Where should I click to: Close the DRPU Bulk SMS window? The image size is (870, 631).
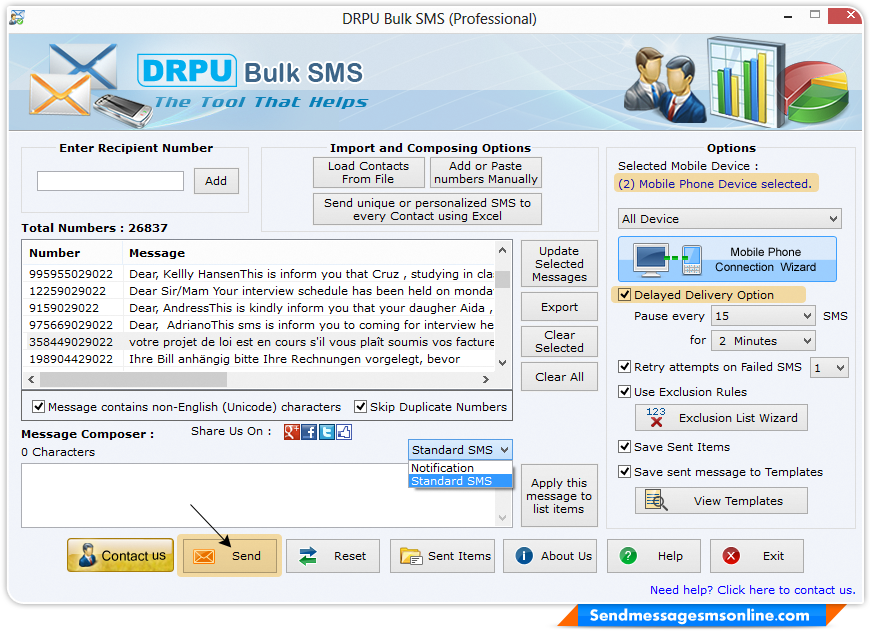point(846,16)
